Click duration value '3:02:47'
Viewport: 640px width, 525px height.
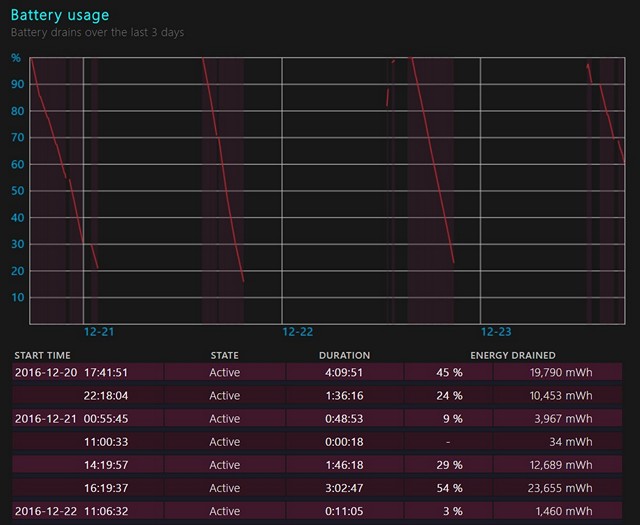(344, 488)
